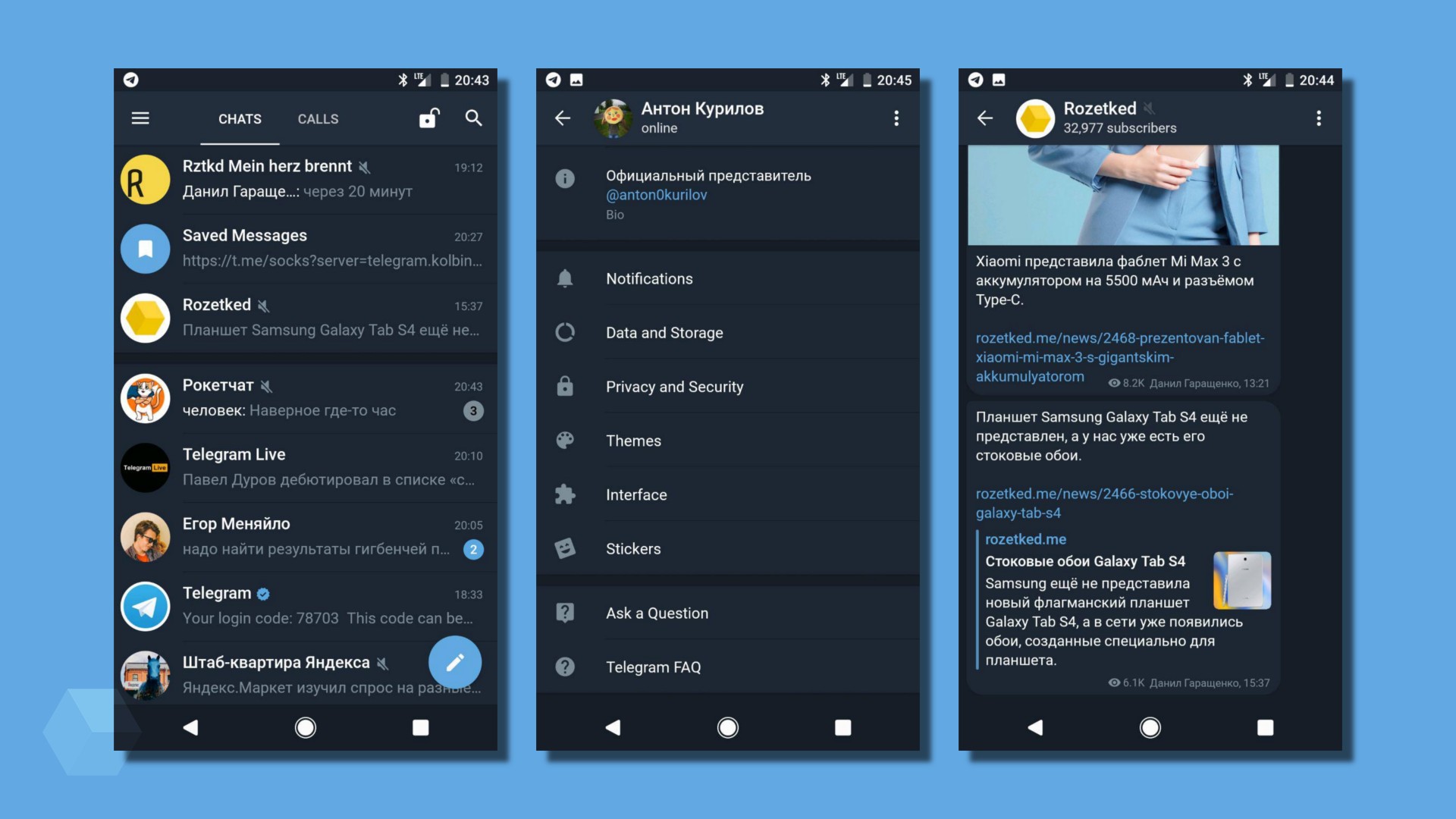
Task: Expand Interface settings section
Action: click(x=728, y=495)
